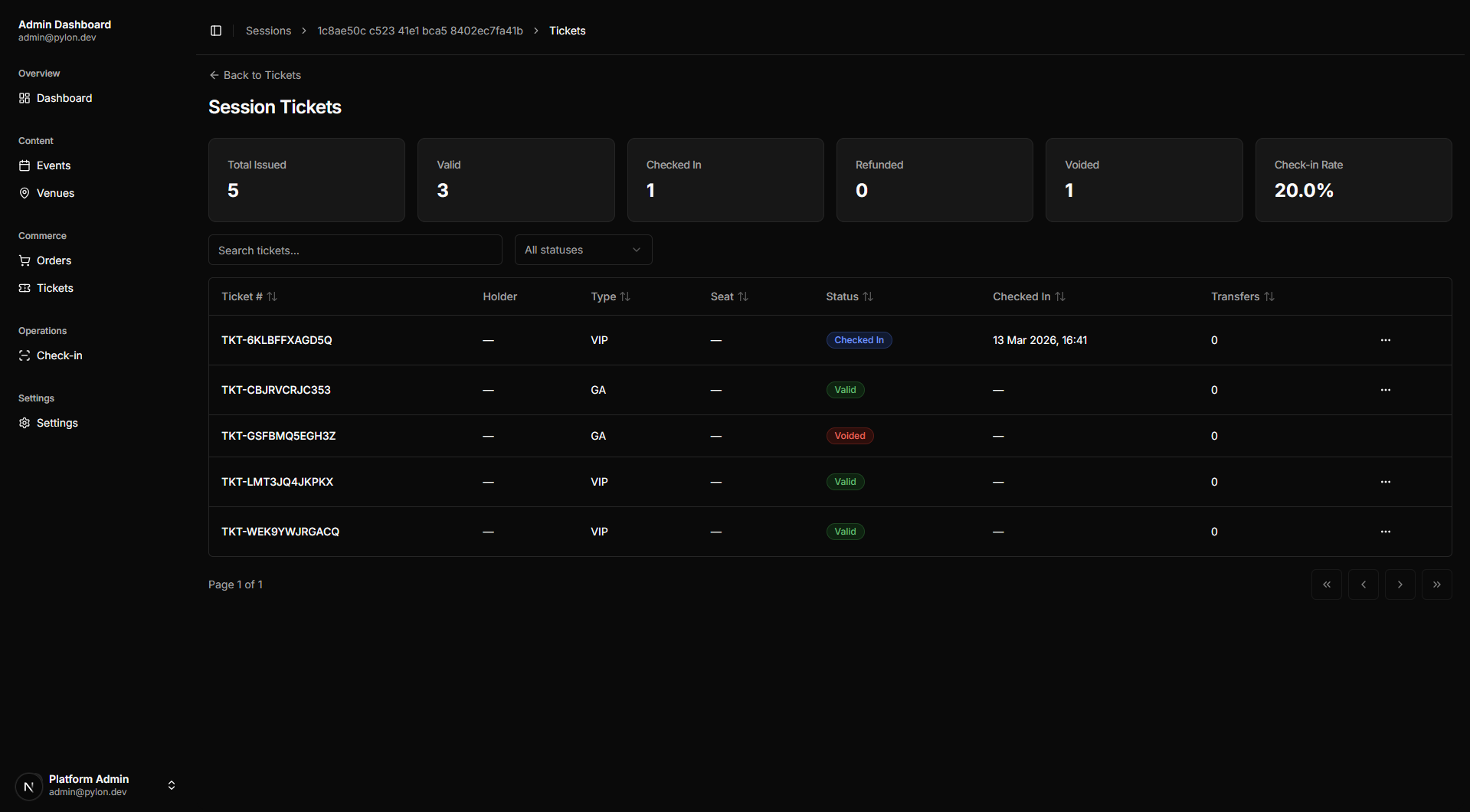Click the Check-in Rate stat card
The height and width of the screenshot is (812, 1470).
click(x=1354, y=180)
